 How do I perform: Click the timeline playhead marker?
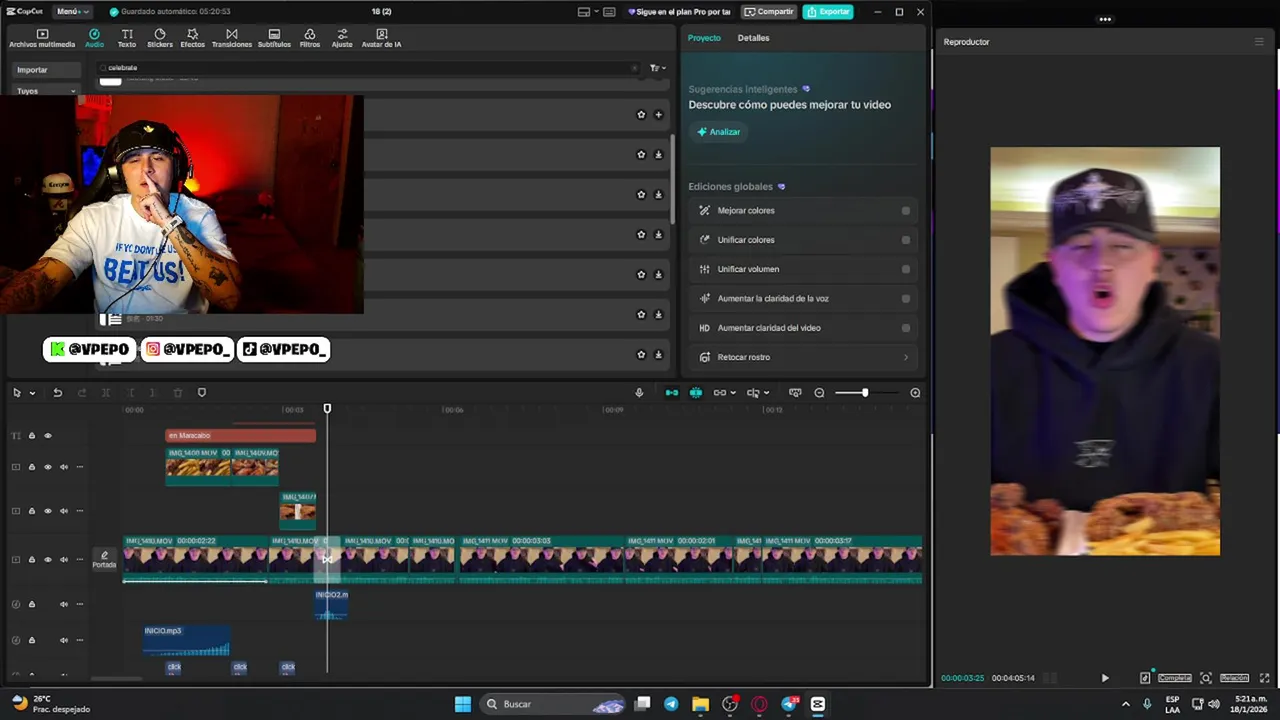(327, 409)
